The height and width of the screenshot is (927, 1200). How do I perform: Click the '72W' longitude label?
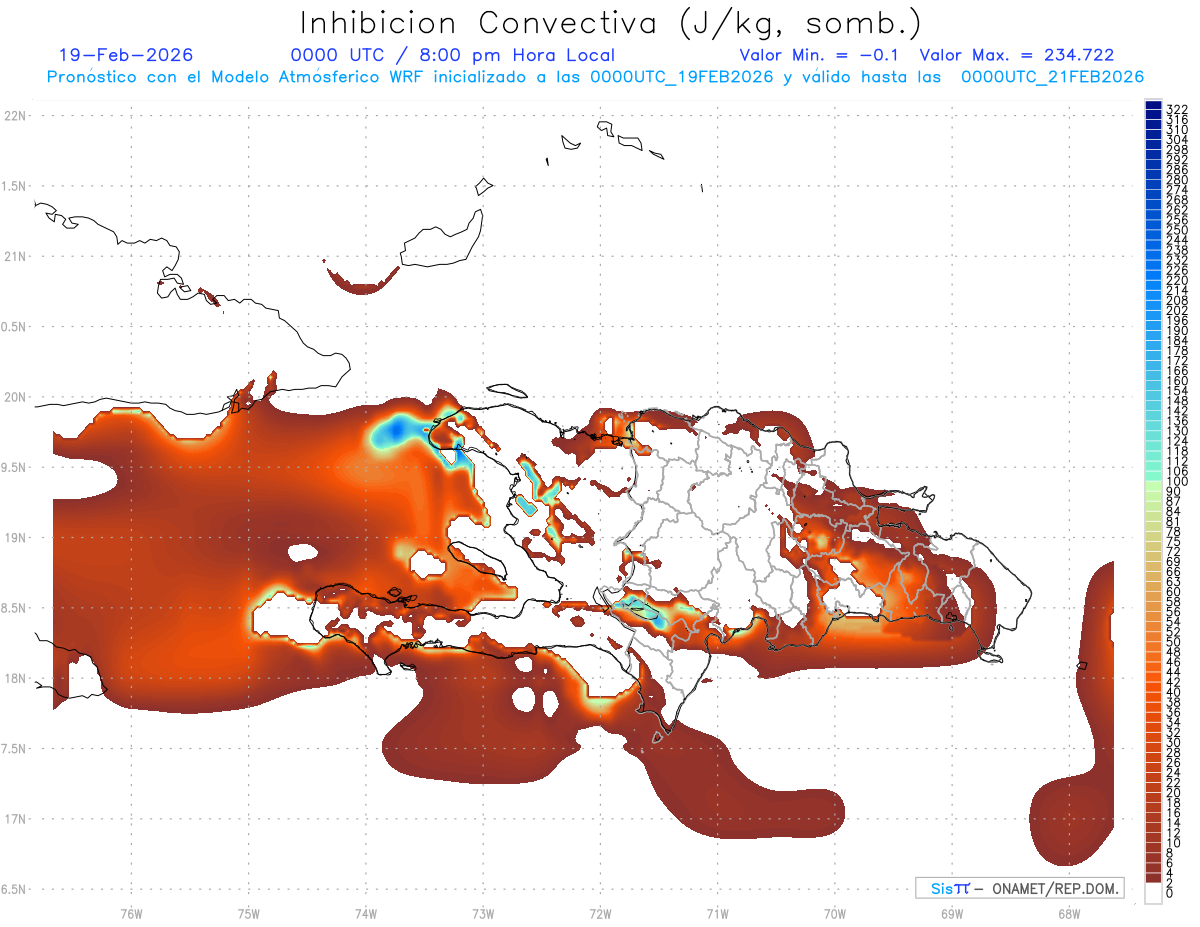tap(600, 913)
